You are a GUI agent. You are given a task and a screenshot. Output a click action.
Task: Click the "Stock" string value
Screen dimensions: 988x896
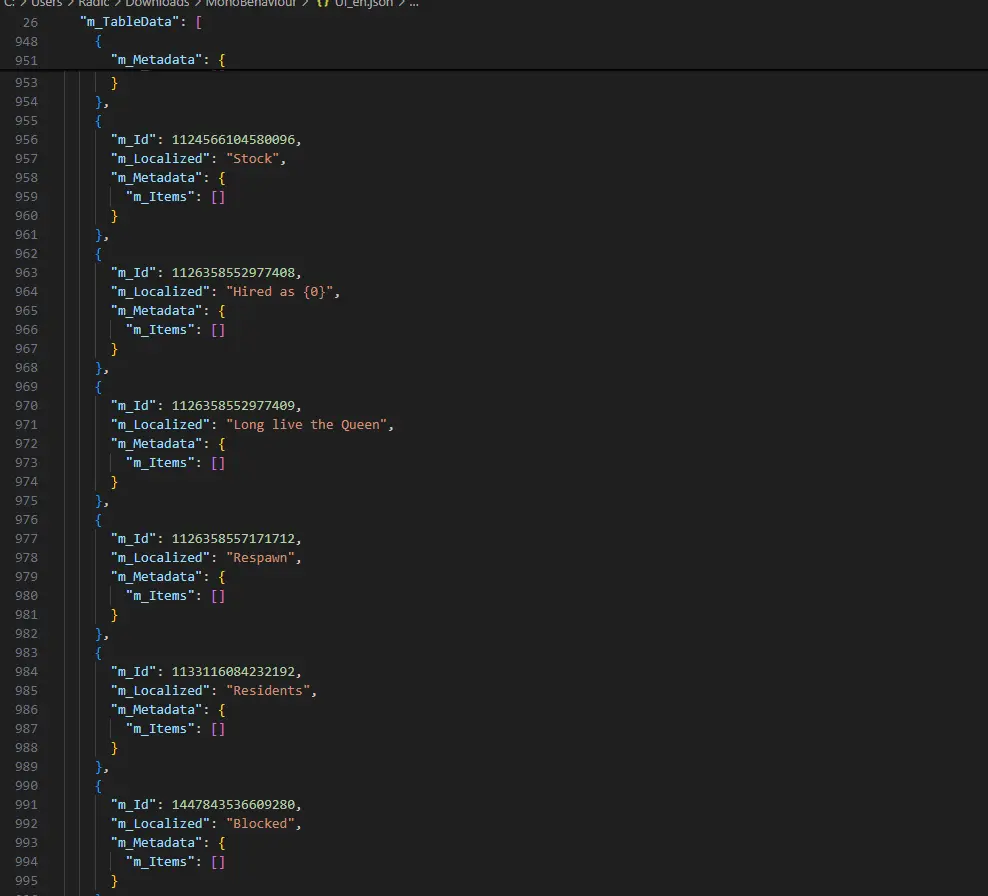(x=252, y=159)
